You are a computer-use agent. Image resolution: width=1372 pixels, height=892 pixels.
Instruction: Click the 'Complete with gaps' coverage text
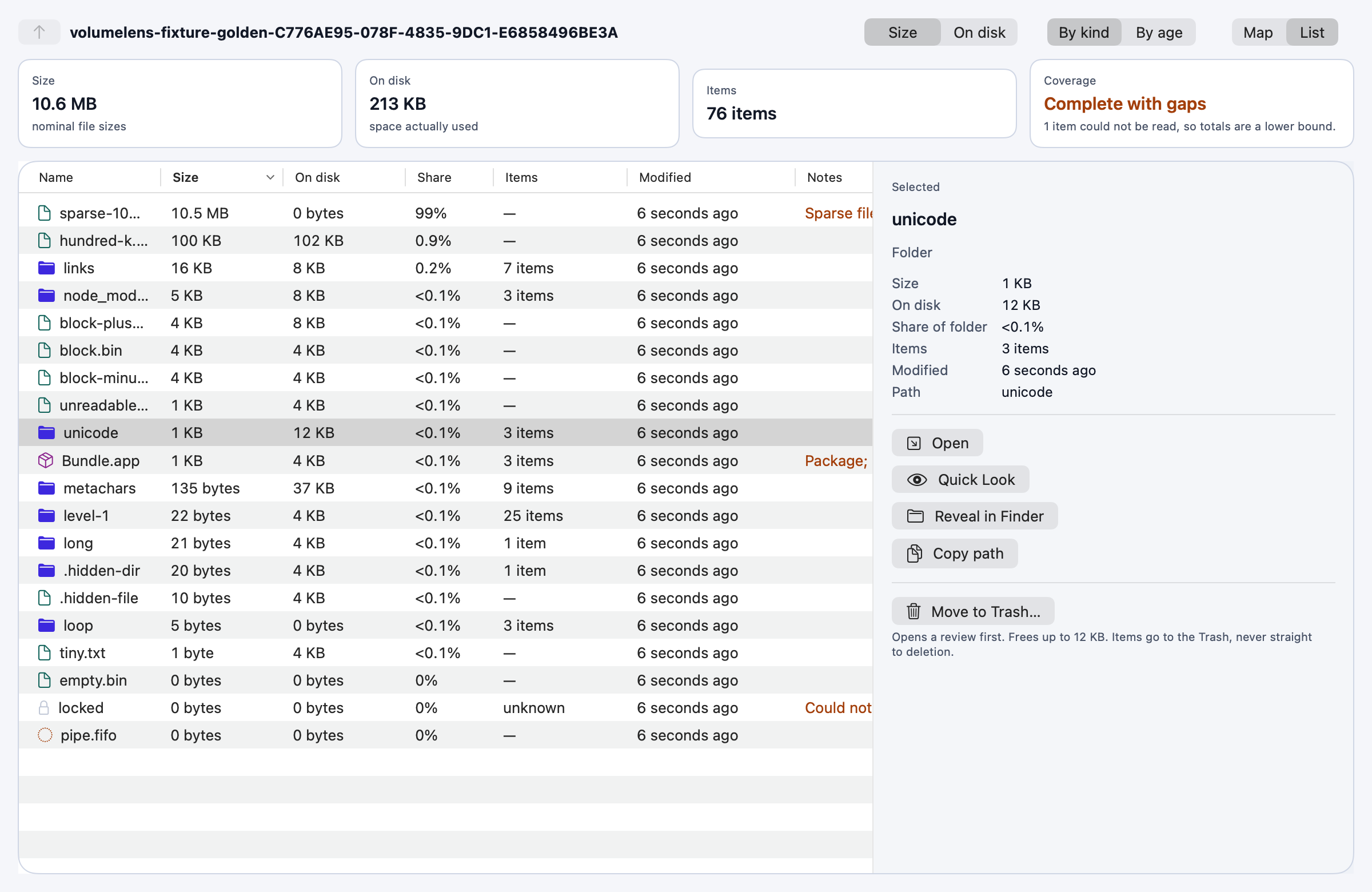point(1124,104)
